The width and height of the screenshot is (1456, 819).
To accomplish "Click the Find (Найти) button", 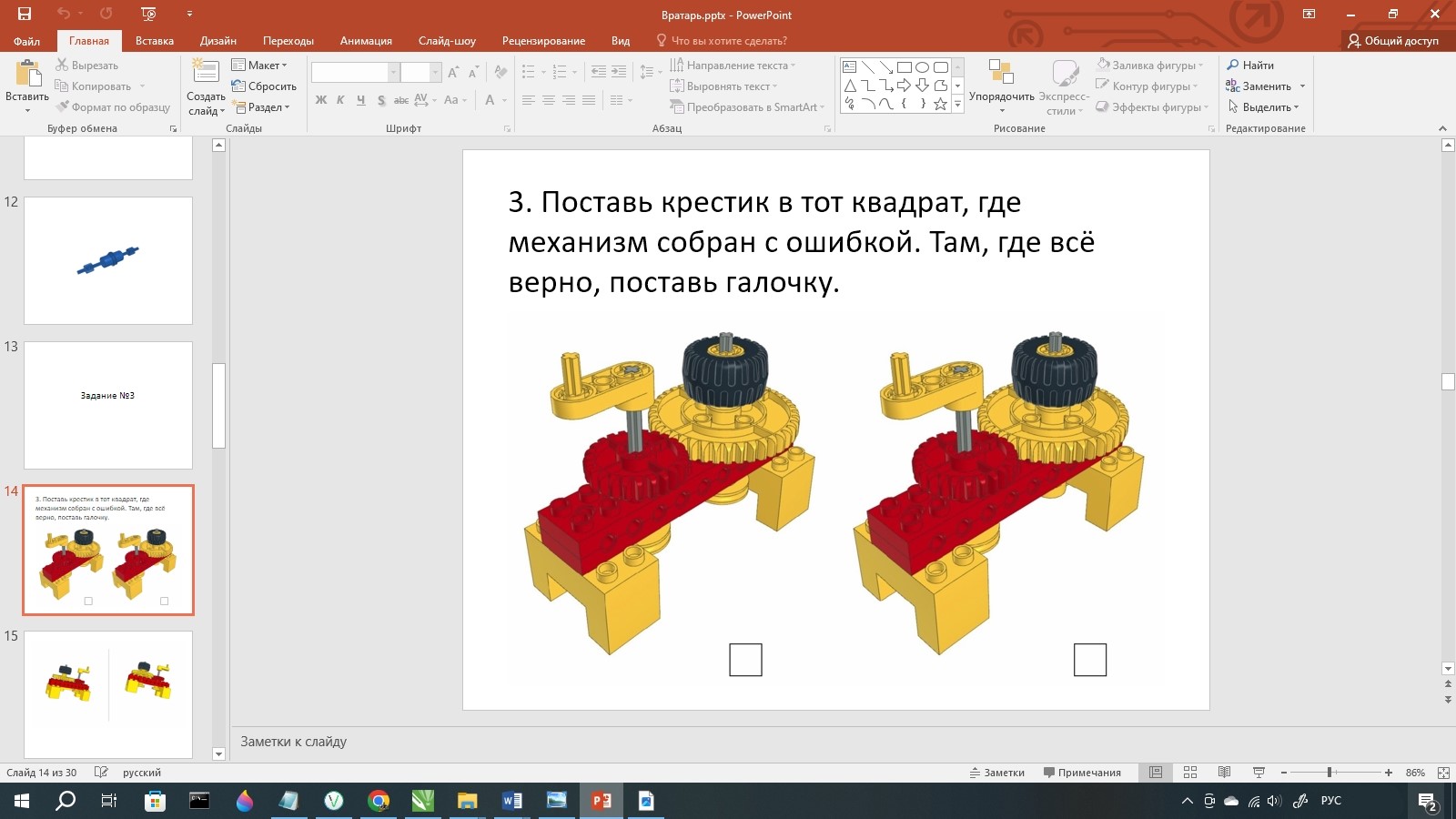I will (x=1250, y=66).
